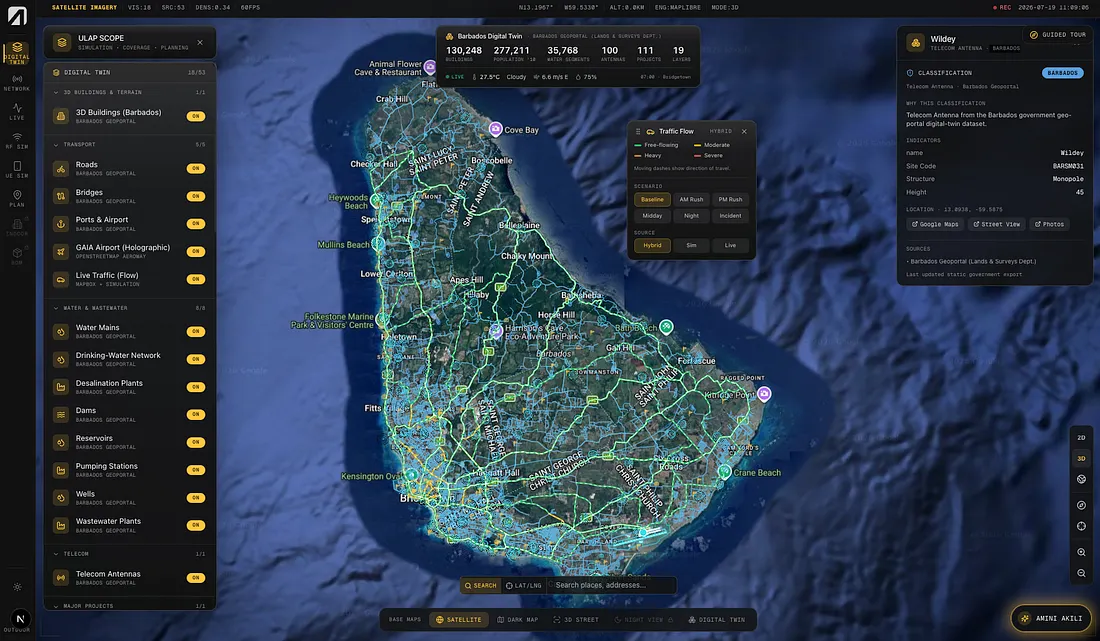
Task: Toggle off the 3D Buildings (Barbados) layer
Action: pos(196,116)
